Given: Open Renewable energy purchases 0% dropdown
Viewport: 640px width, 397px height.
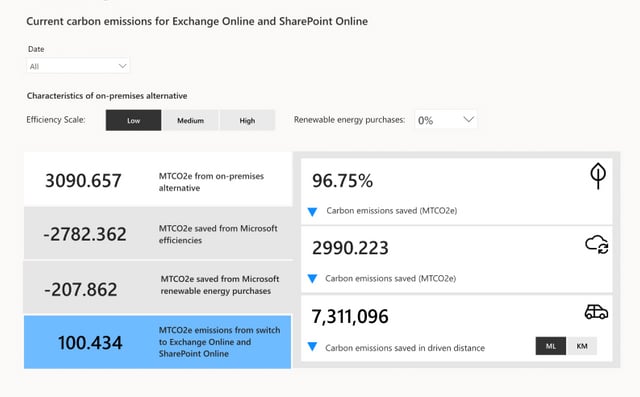Looking at the screenshot, I should (446, 120).
